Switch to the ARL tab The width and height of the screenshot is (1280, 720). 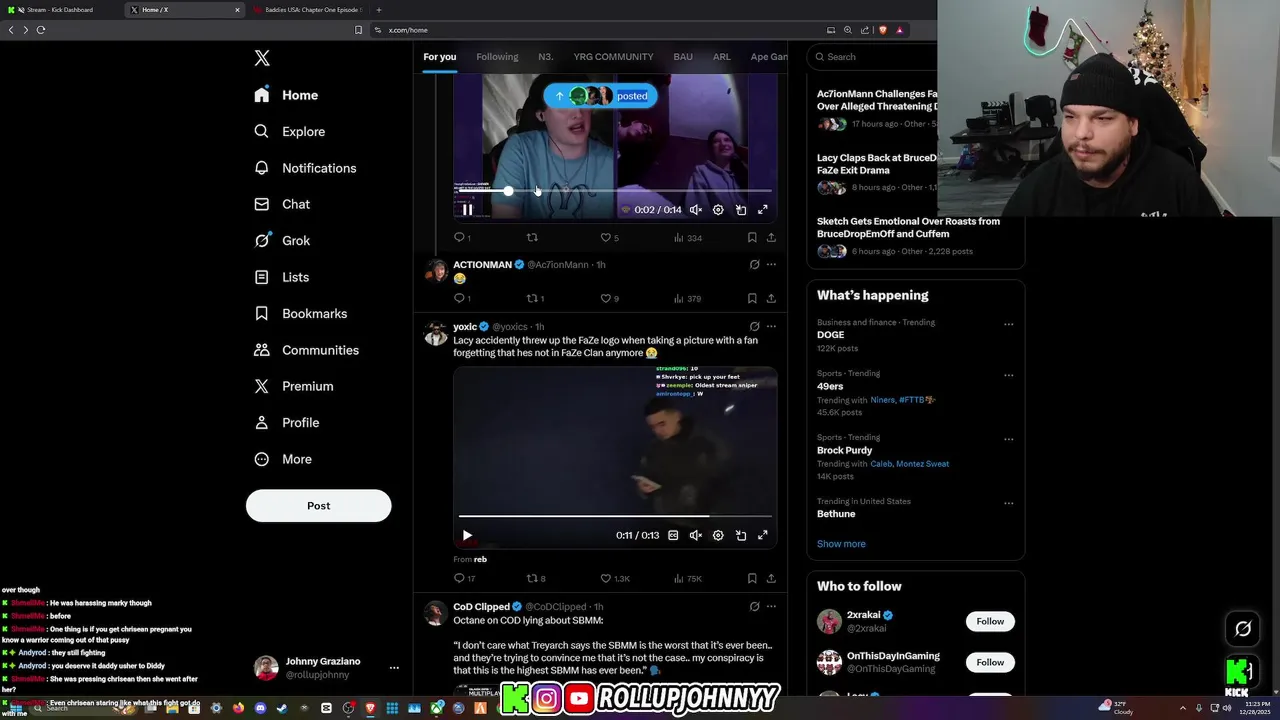[x=722, y=57]
